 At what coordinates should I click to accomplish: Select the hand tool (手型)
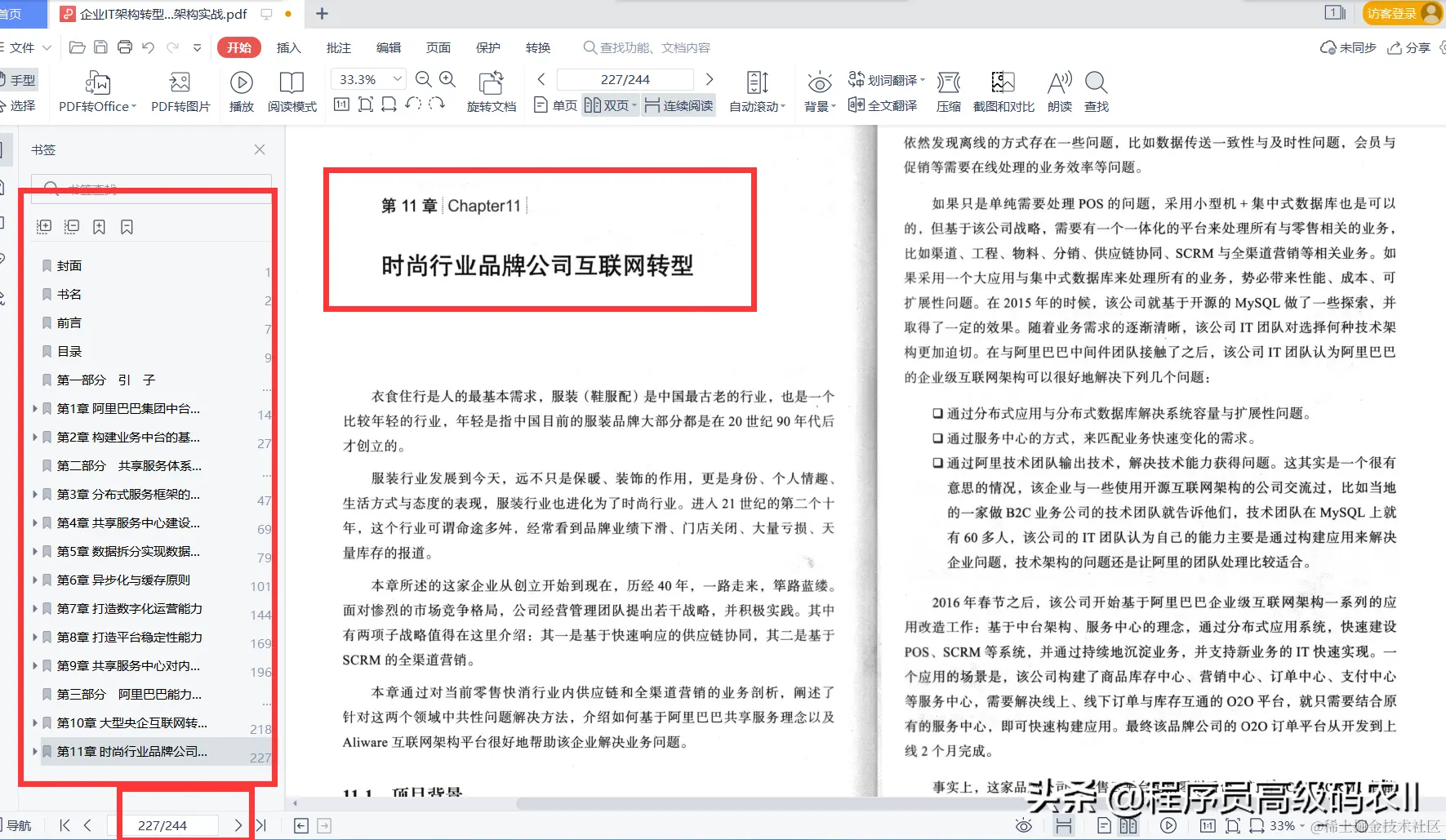click(x=22, y=79)
